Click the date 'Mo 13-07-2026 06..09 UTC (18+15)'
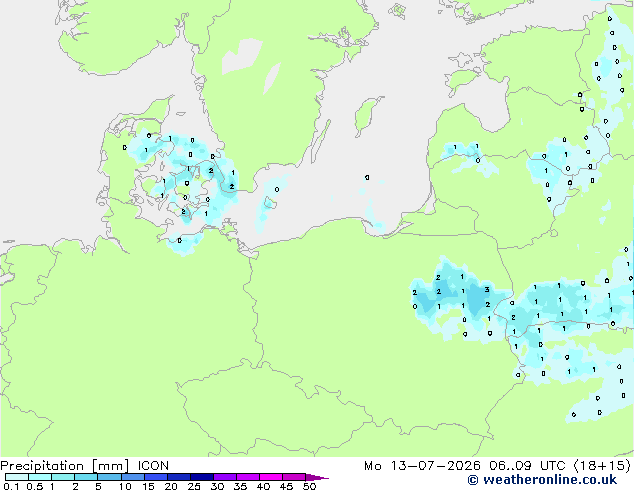 point(497,466)
